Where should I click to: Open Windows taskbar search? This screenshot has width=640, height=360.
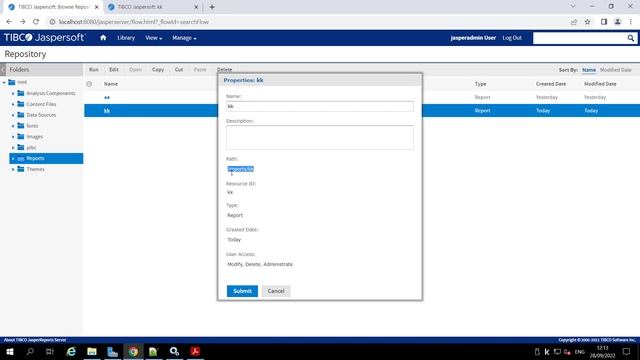(x=30, y=351)
